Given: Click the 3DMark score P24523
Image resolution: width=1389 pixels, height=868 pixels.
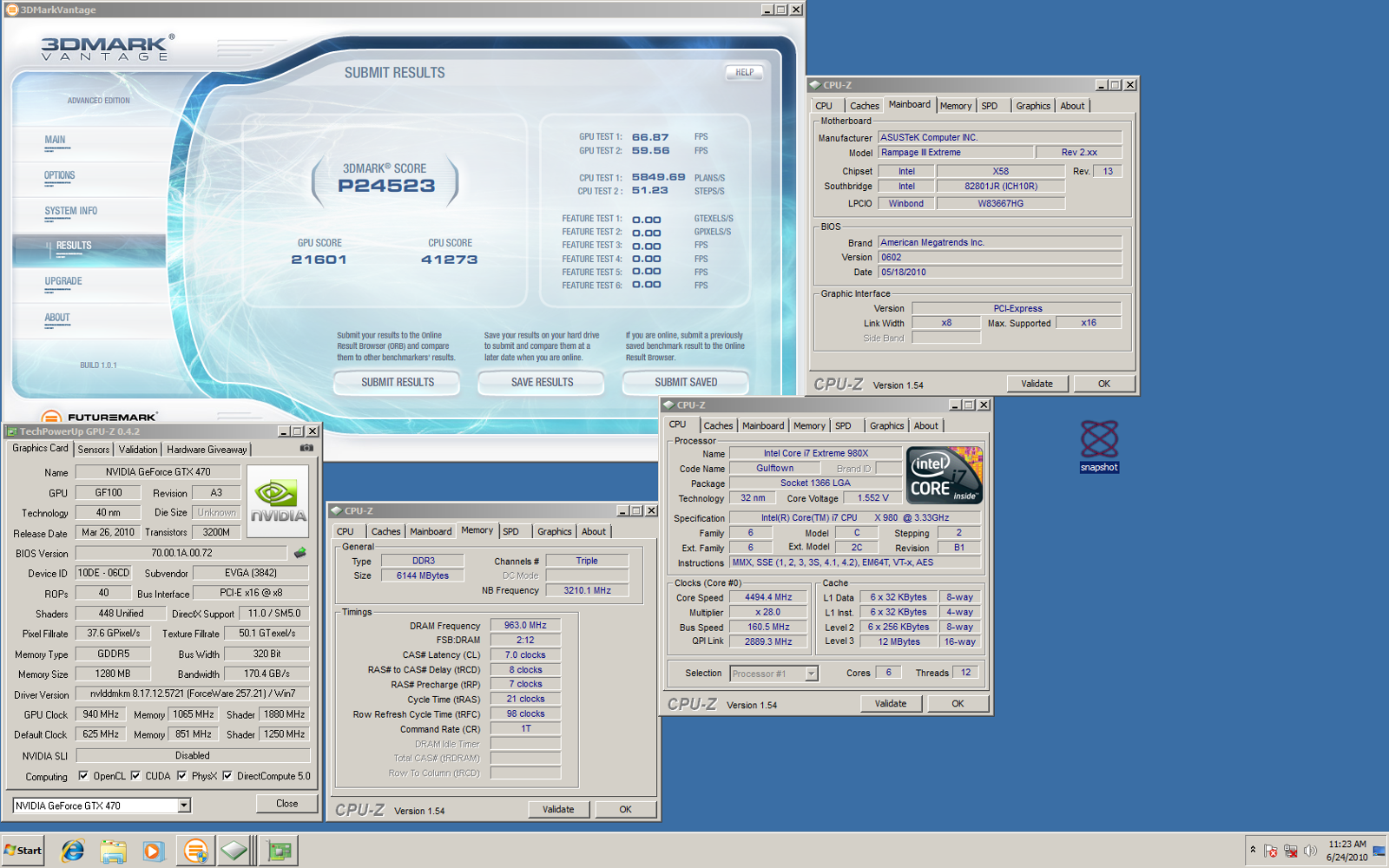Looking at the screenshot, I should [x=386, y=186].
